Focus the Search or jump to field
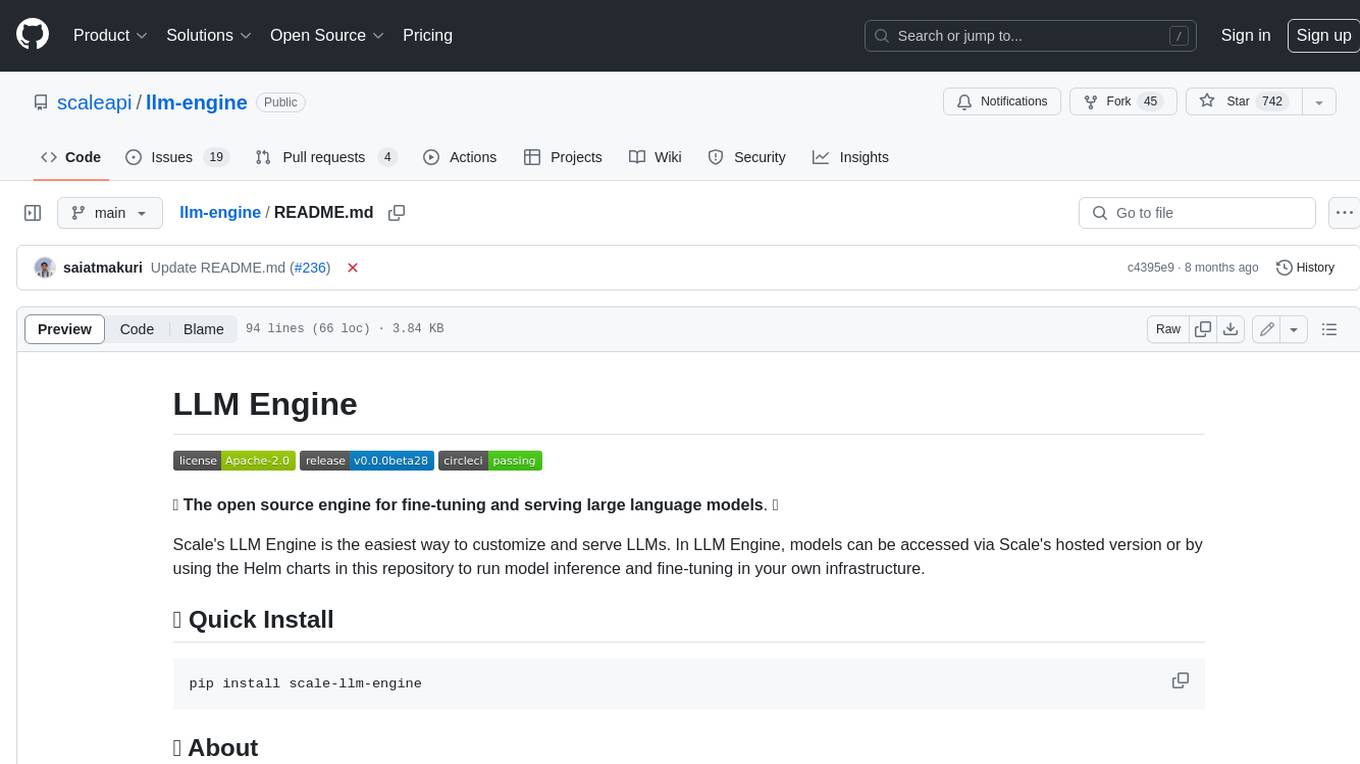 [1031, 35]
